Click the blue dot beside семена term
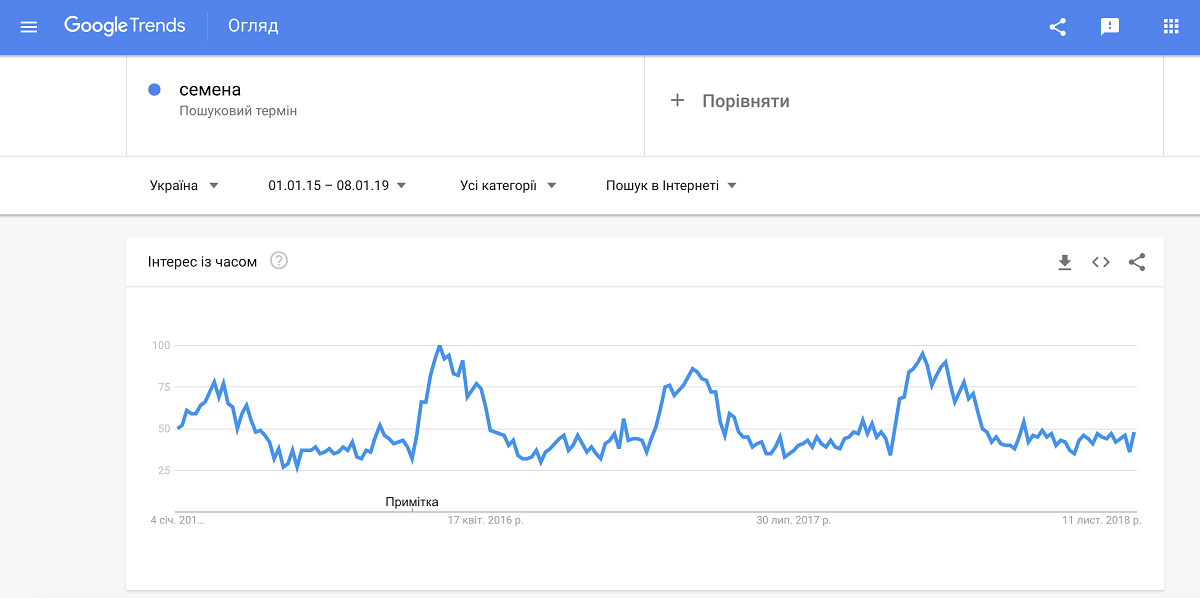This screenshot has width=1200, height=598. pos(153,90)
